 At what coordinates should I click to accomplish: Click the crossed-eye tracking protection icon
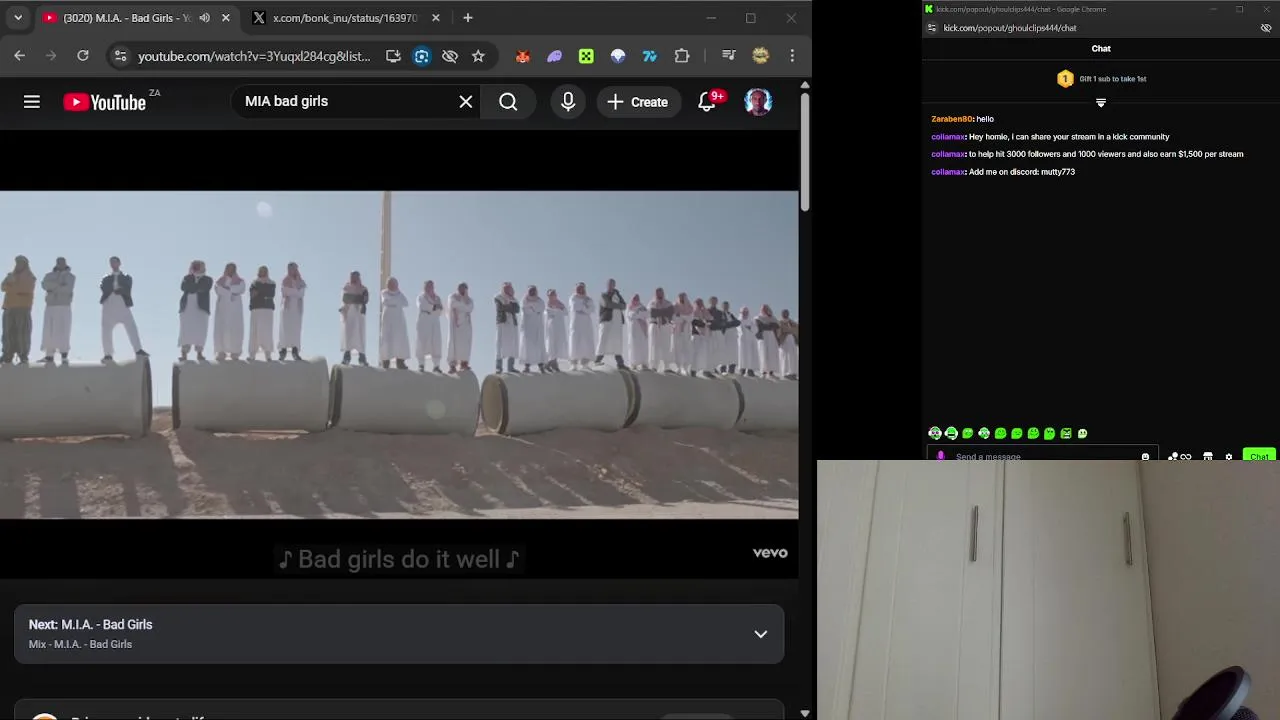click(x=450, y=56)
